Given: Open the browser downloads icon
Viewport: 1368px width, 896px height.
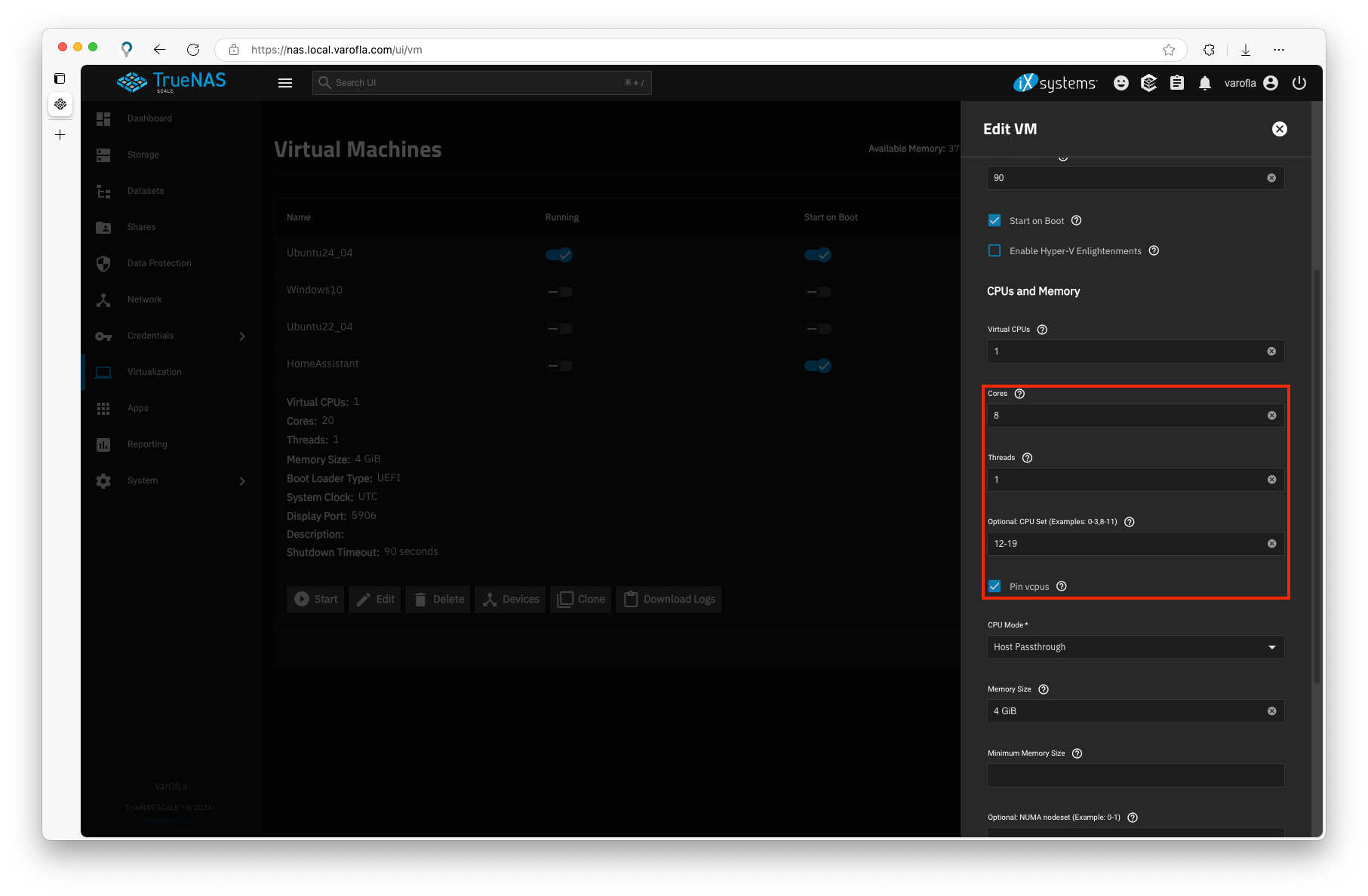Looking at the screenshot, I should pos(1246,50).
